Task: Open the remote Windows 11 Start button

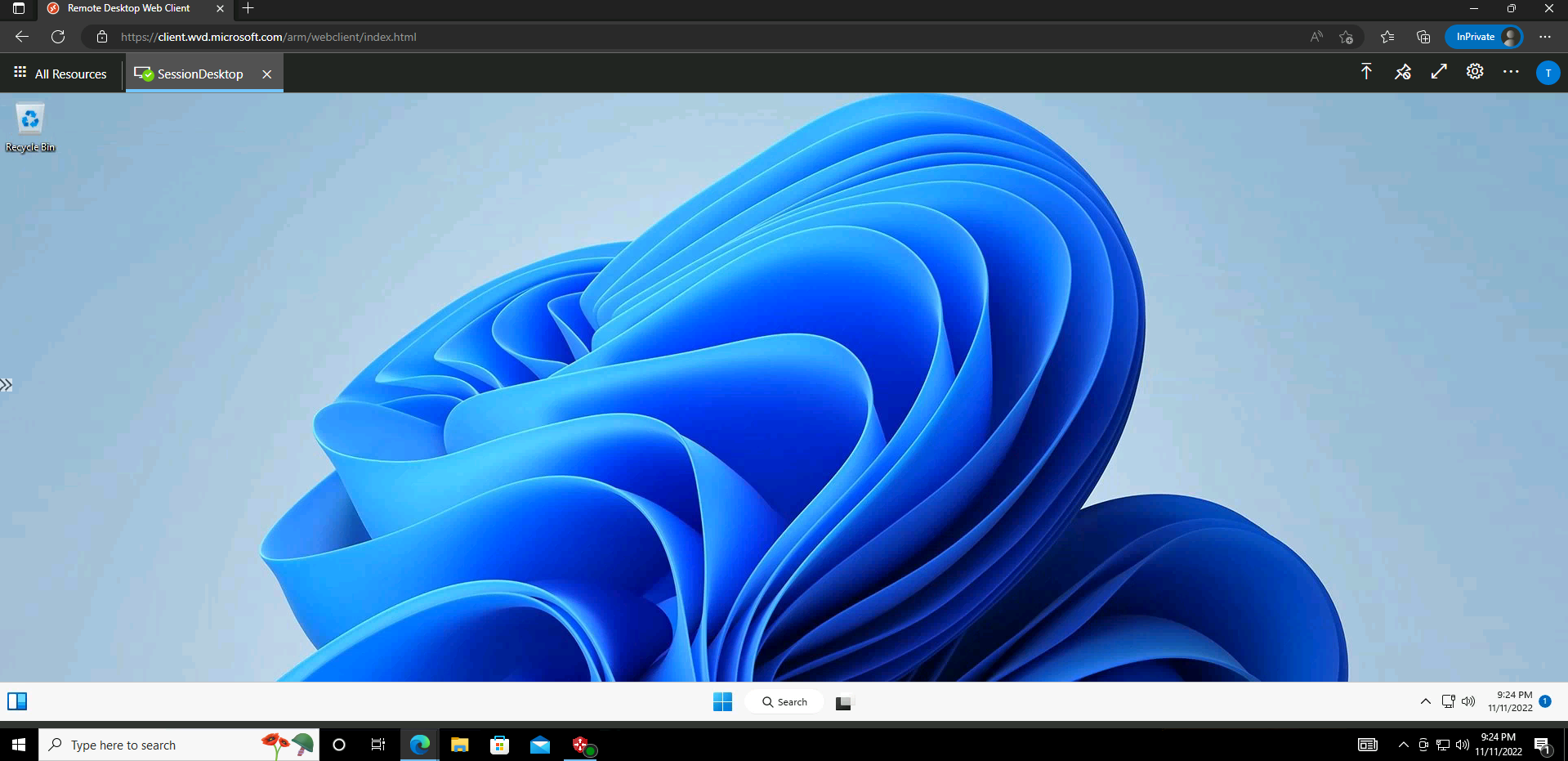Action: (x=722, y=702)
